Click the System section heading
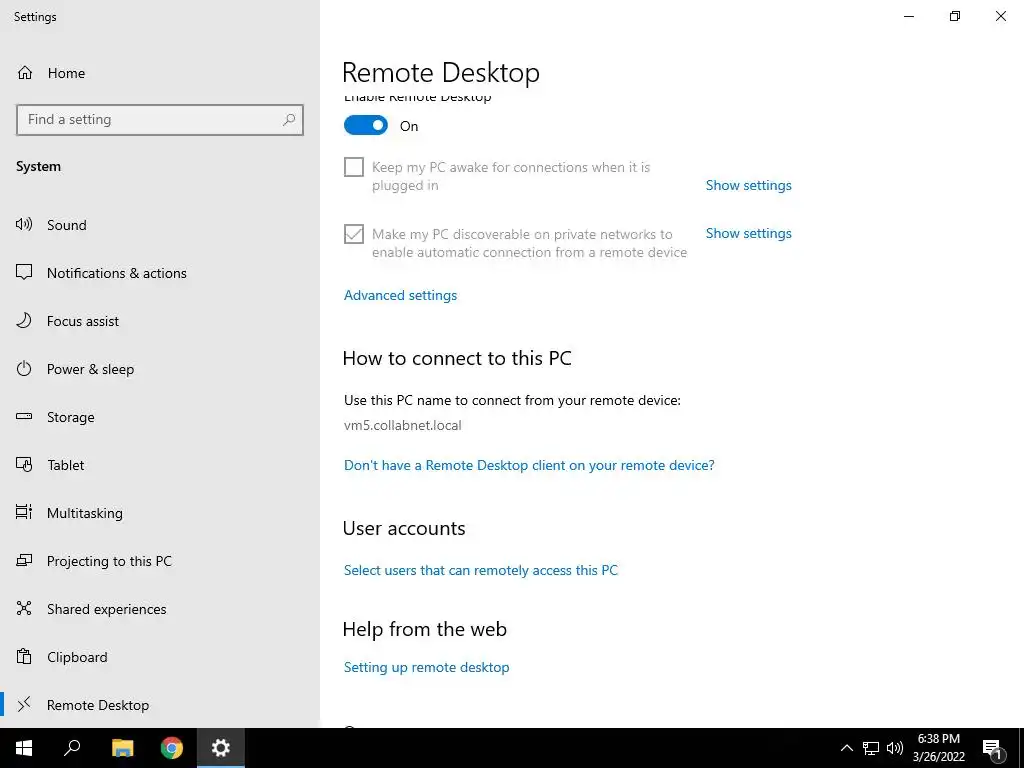This screenshot has height=768, width=1024. [x=39, y=167]
